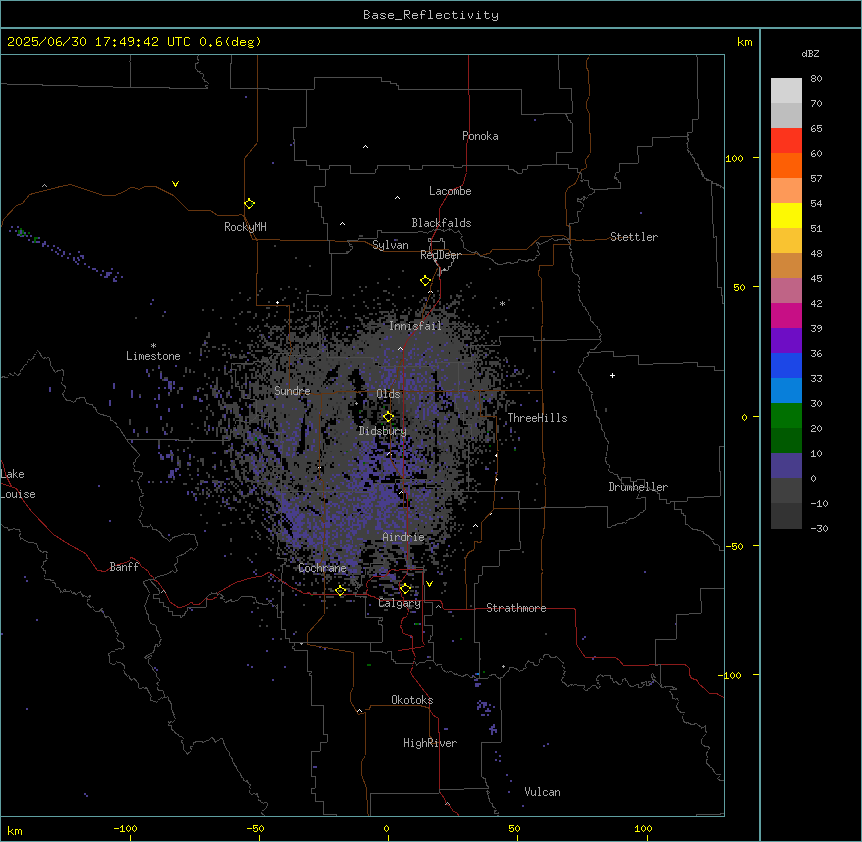Click the HighRiver label
The image size is (862, 842).
(x=430, y=743)
